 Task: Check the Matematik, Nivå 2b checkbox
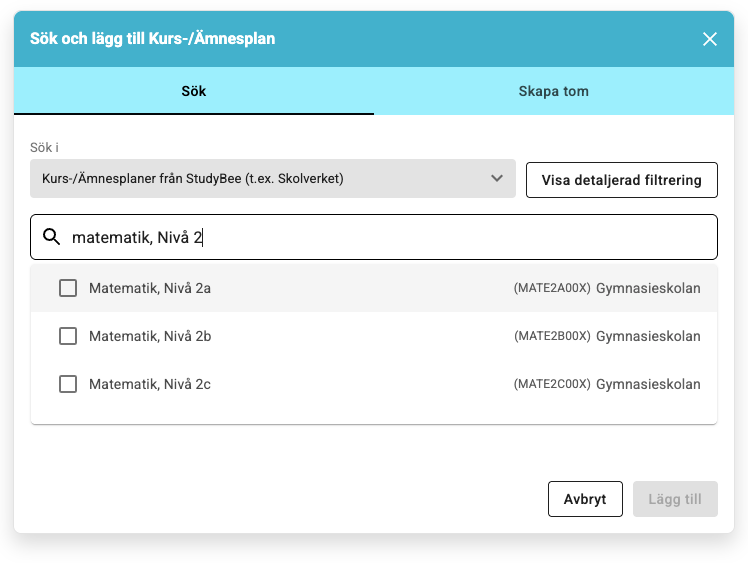click(x=68, y=336)
